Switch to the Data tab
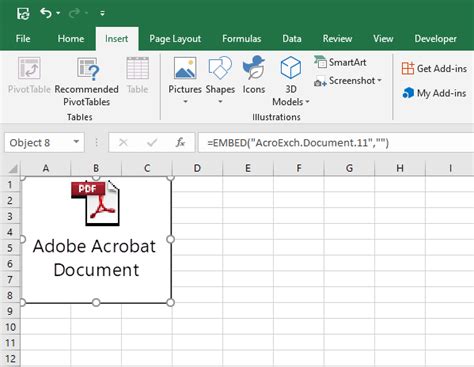 (x=292, y=39)
